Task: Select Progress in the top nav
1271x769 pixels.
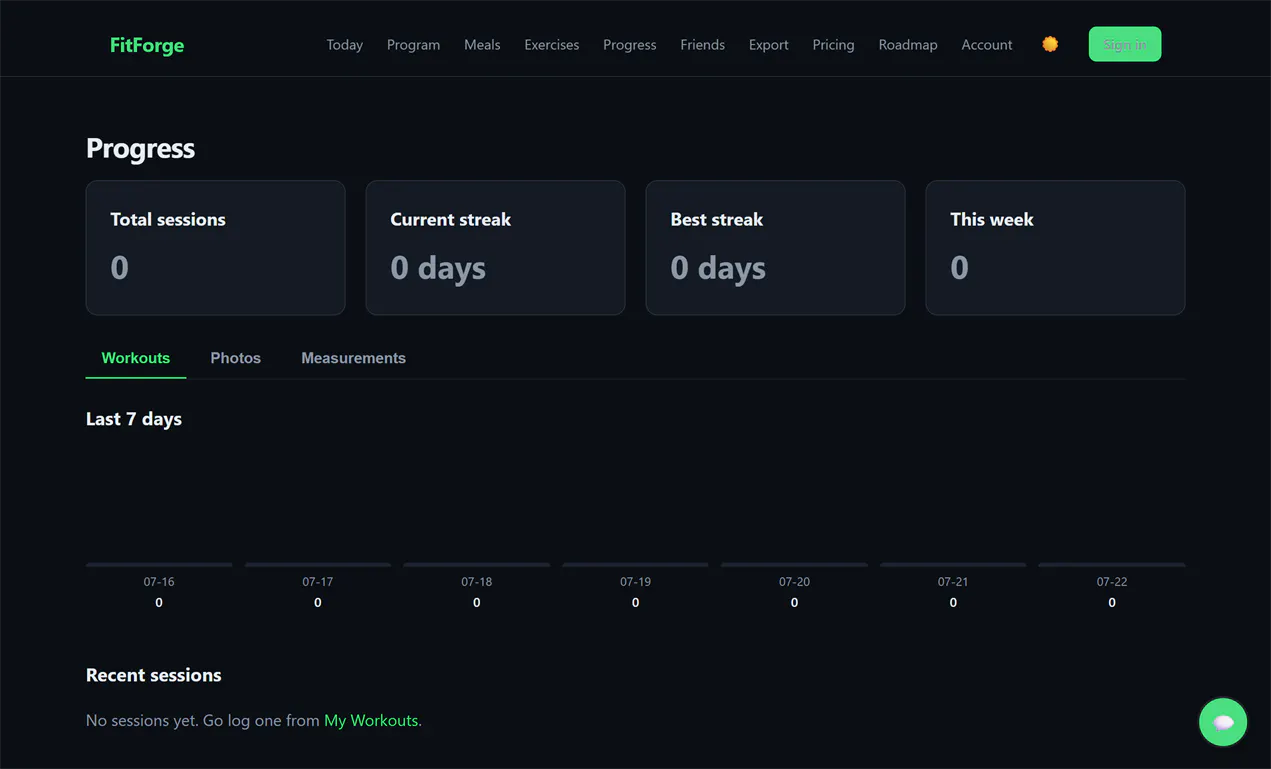Action: click(x=630, y=45)
